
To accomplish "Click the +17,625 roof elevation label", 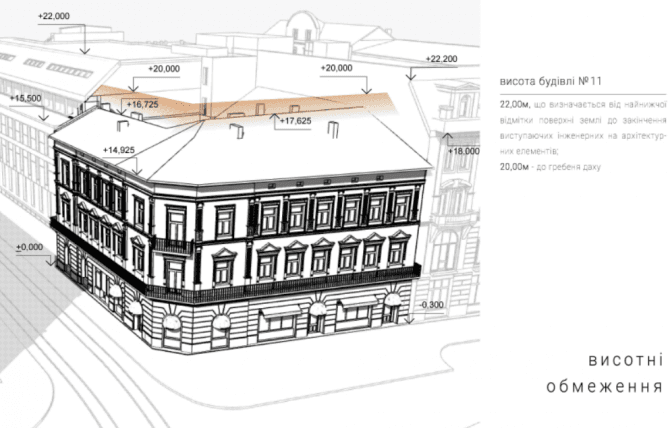I will click(x=295, y=121).
